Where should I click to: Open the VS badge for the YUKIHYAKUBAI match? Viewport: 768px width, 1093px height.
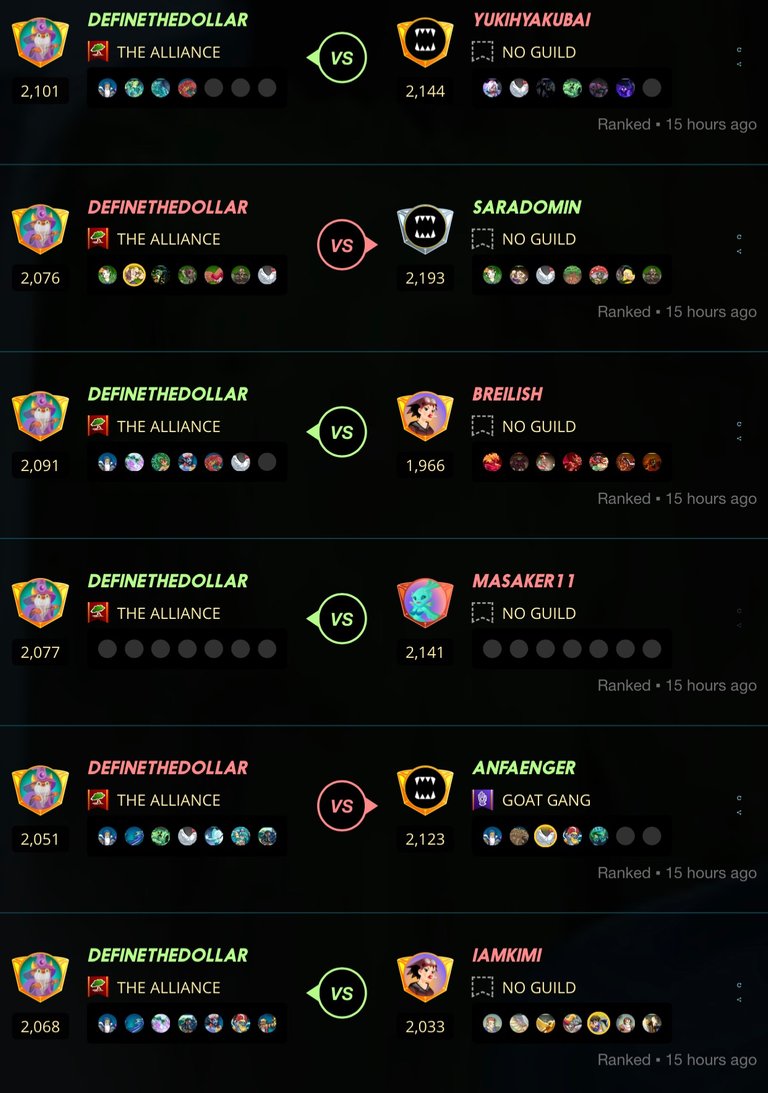coord(337,58)
